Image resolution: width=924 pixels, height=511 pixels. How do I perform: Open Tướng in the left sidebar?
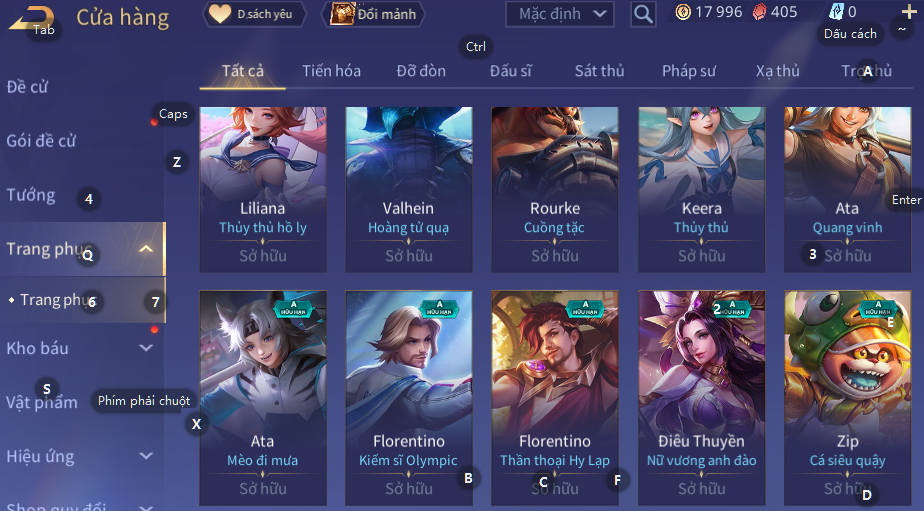click(x=31, y=195)
